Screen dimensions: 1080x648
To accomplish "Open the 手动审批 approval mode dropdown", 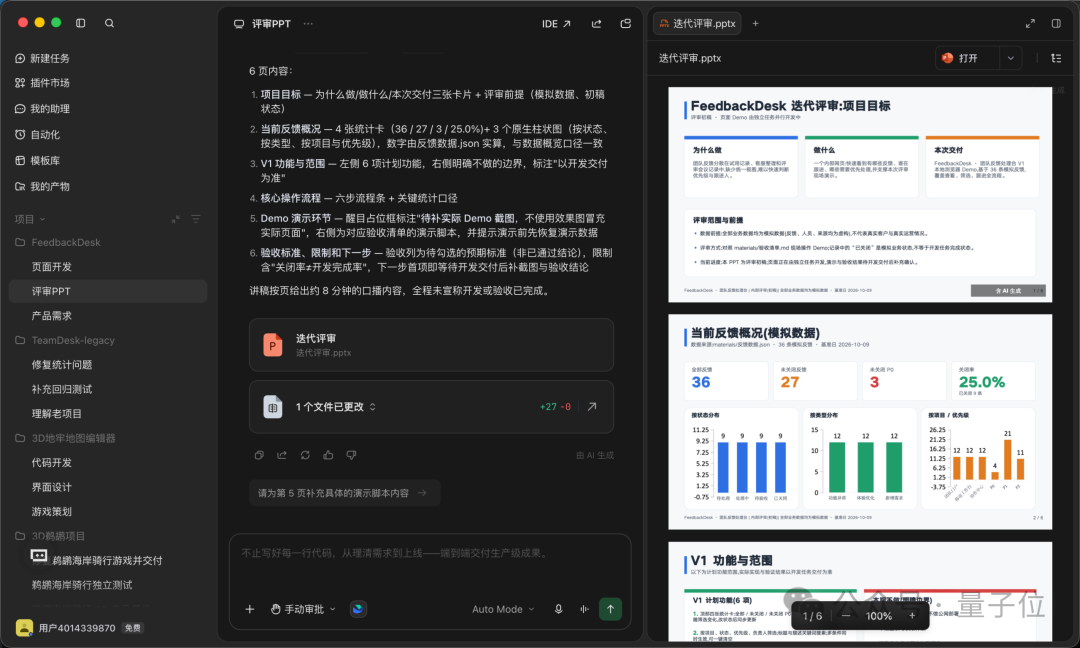I will [303, 609].
